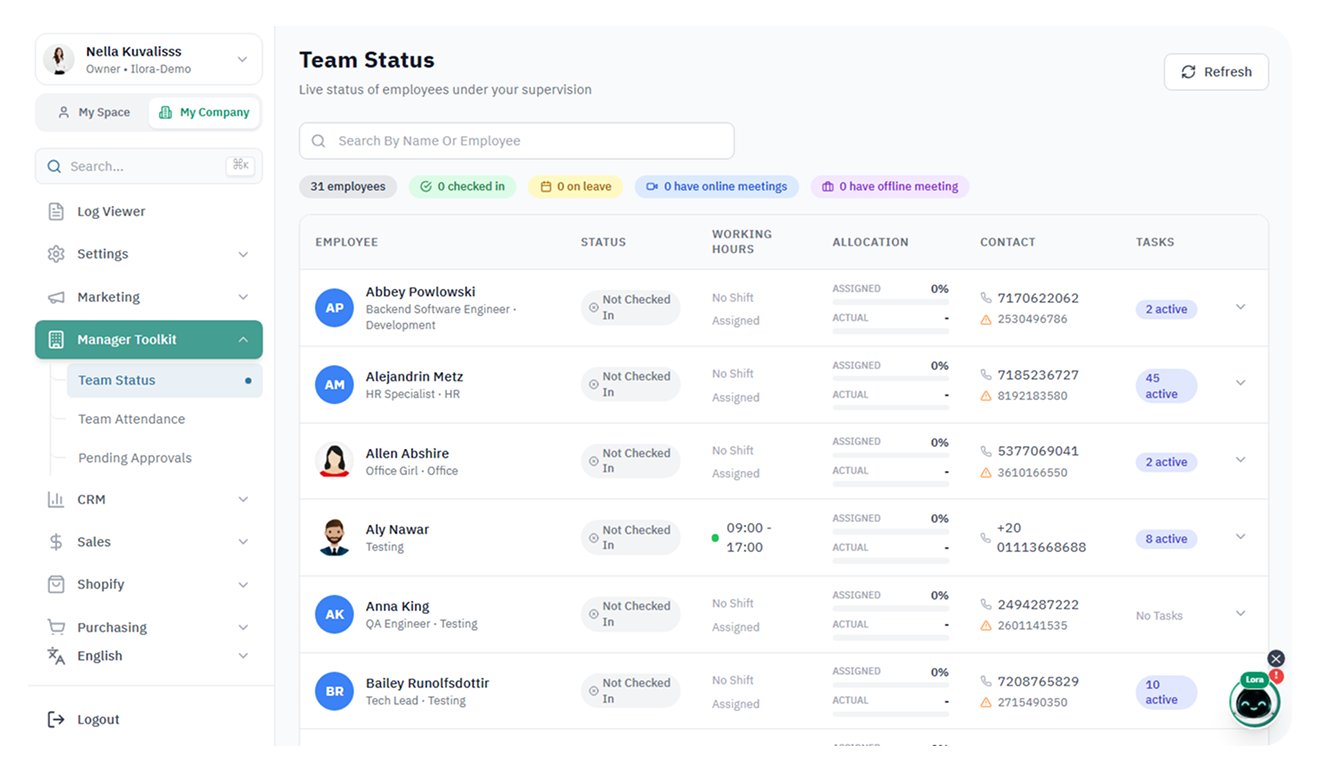Click the Settings gear icon
1320x771 pixels.
[x=56, y=254]
